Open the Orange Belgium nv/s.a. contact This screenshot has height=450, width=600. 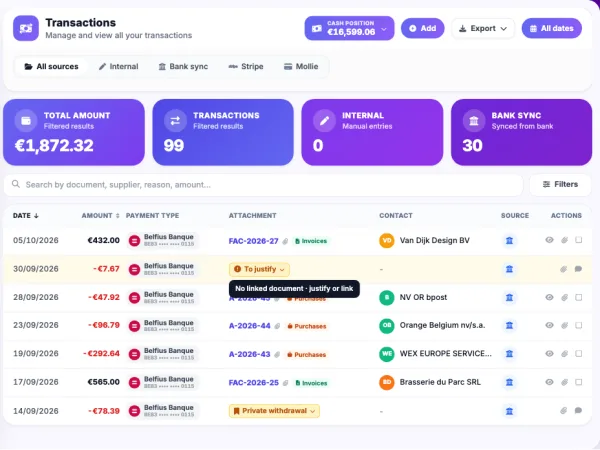click(x=442, y=326)
